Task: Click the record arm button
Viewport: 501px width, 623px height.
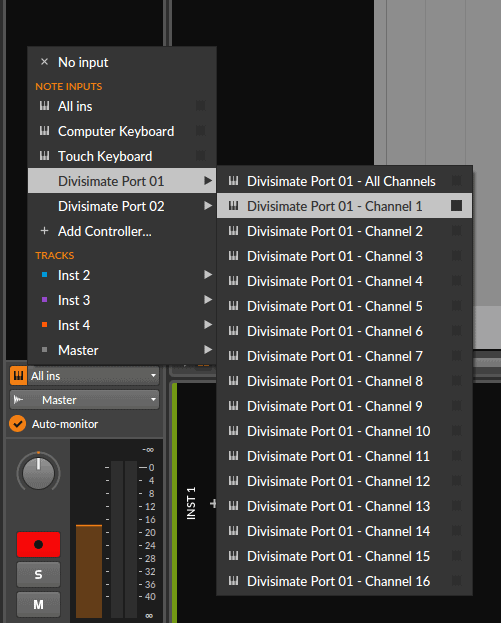Action: 38,544
